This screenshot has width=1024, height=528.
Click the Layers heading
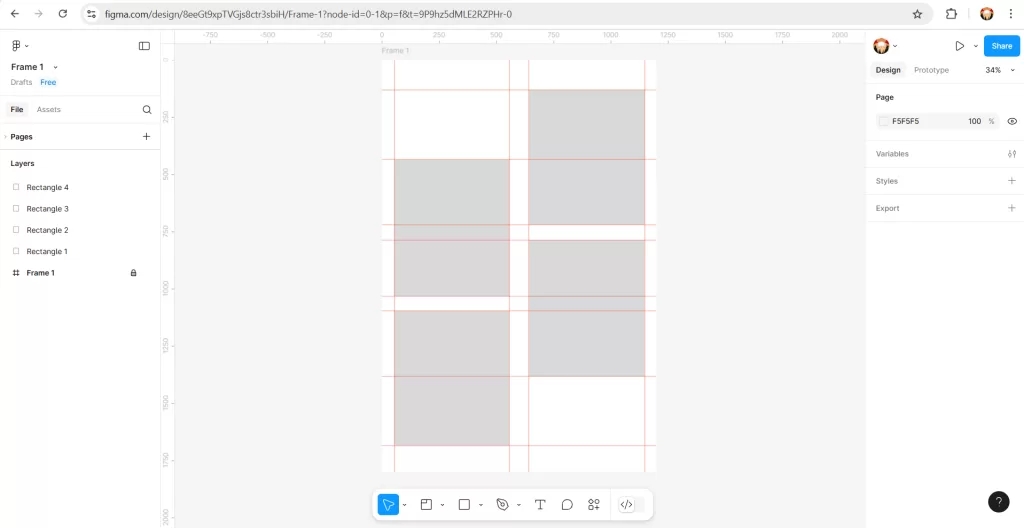pyautogui.click(x=22, y=163)
